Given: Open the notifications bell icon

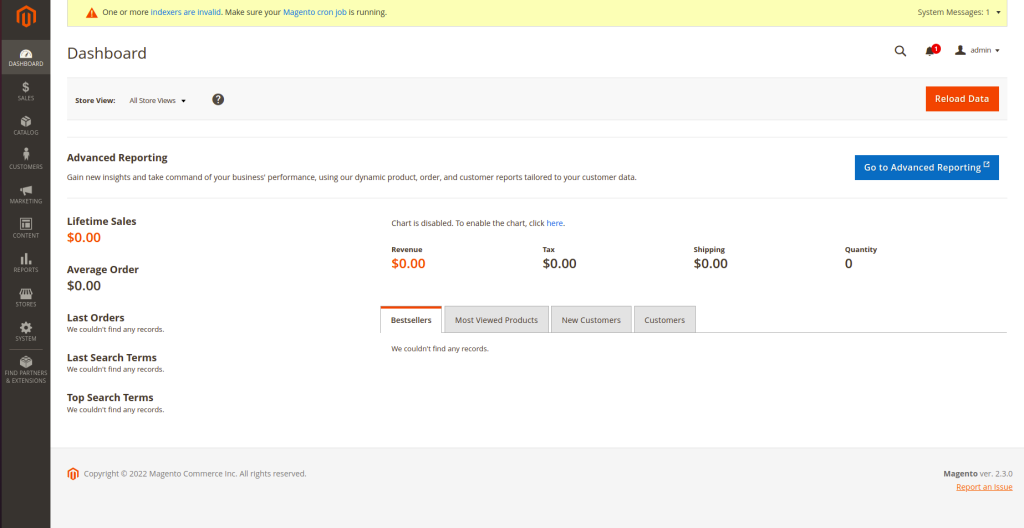Looking at the screenshot, I should [930, 51].
